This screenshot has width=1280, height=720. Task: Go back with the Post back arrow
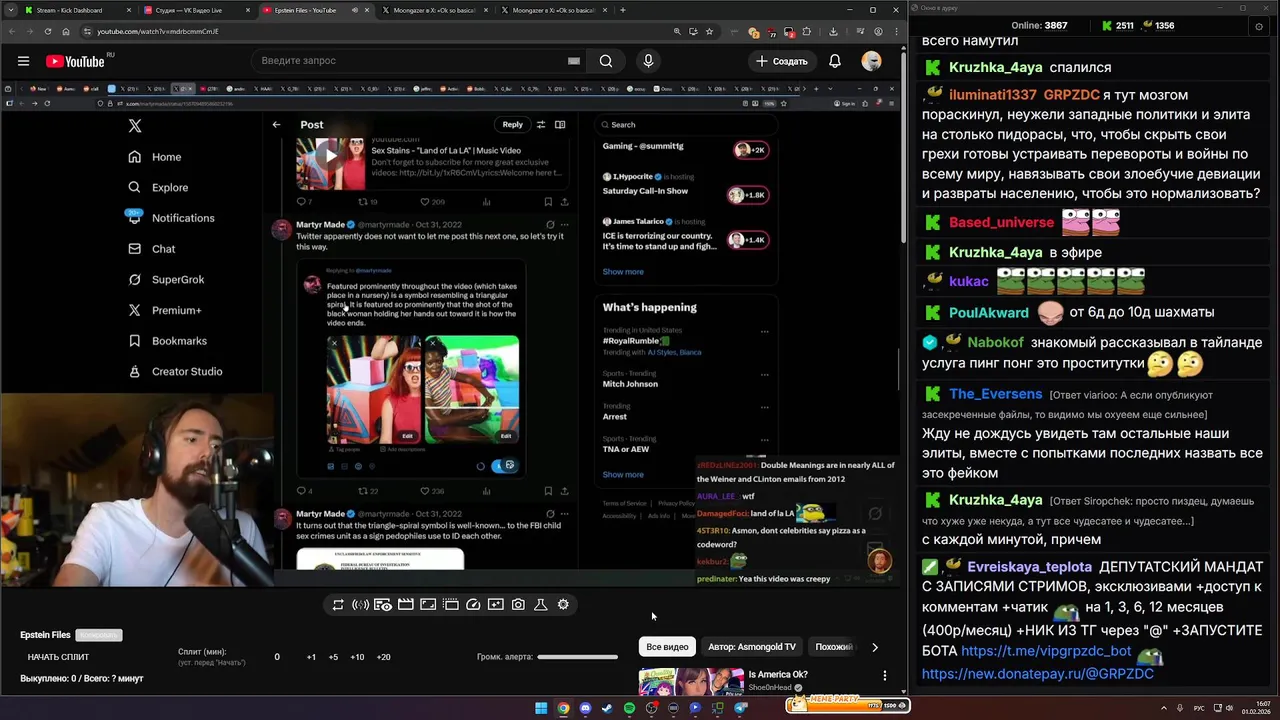[276, 125]
